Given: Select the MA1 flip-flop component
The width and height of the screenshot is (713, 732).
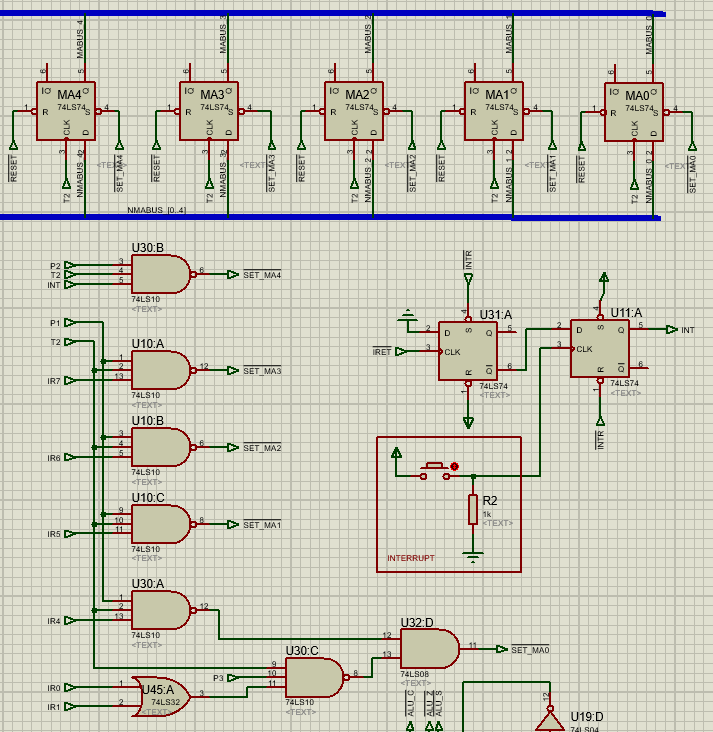Looking at the screenshot, I should [x=494, y=111].
